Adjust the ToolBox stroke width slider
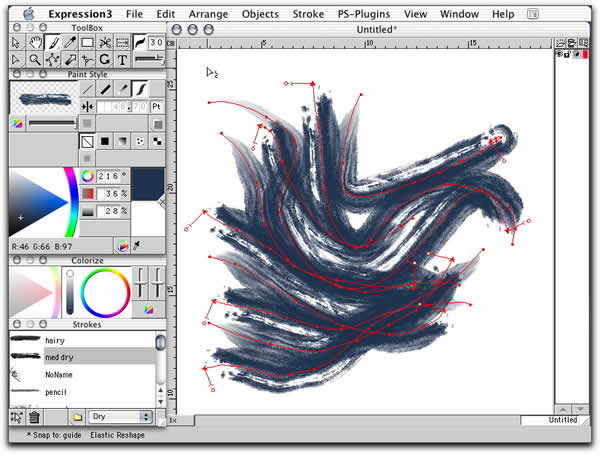The image size is (600, 454). pyautogui.click(x=149, y=59)
